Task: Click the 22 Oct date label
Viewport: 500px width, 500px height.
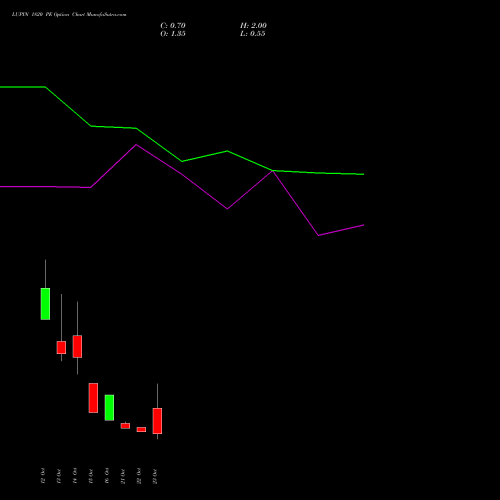Action: (139, 476)
